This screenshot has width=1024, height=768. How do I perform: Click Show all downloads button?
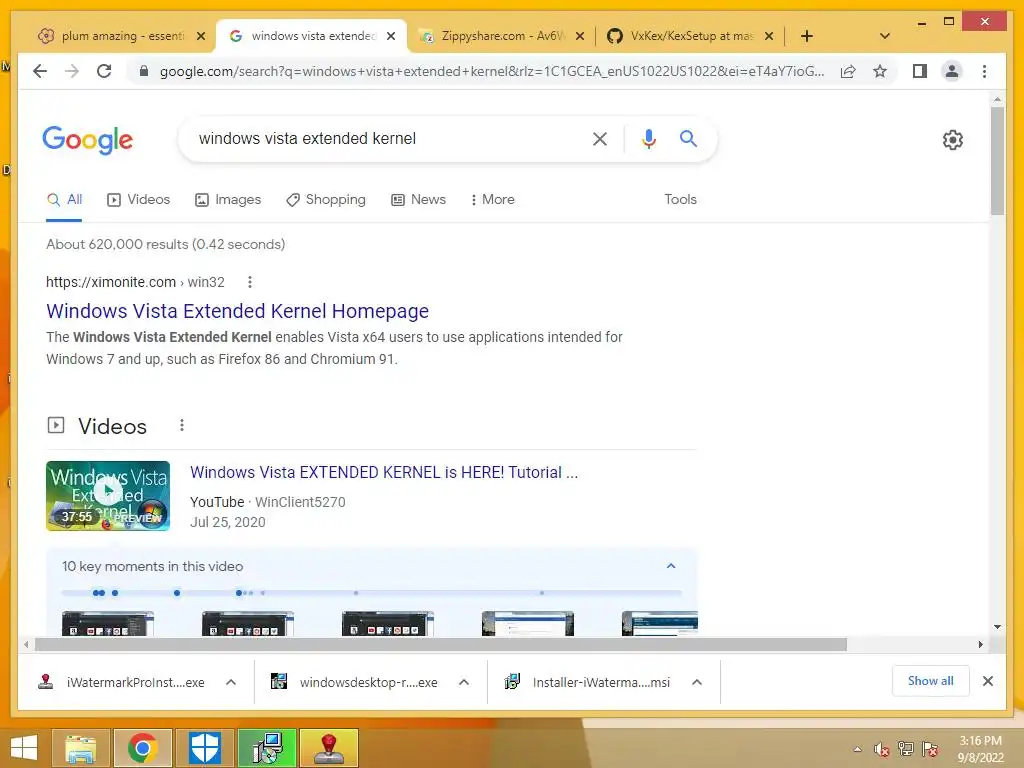tap(930, 681)
